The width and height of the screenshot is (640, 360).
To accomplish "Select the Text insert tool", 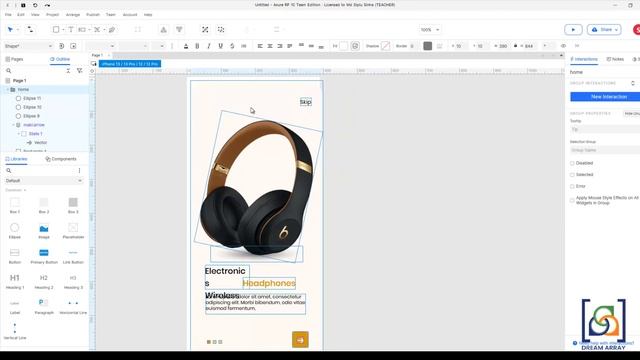I will 71,29.
